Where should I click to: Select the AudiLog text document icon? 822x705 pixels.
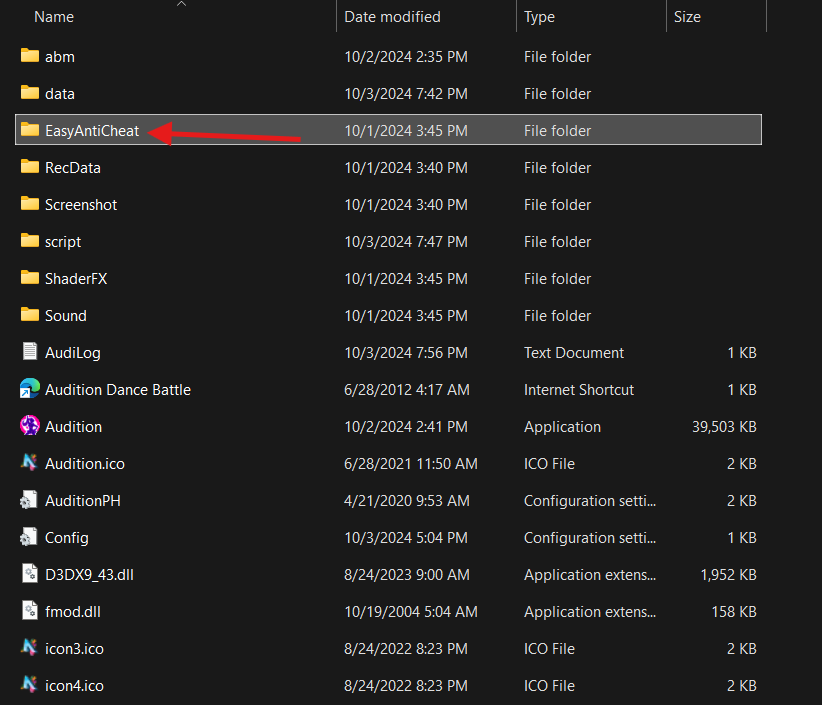[29, 352]
